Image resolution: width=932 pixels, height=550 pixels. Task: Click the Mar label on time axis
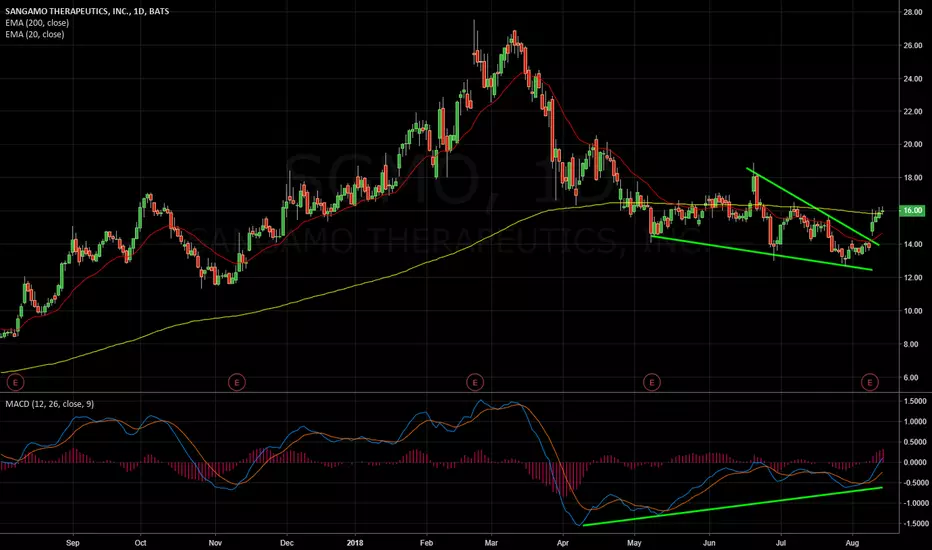coord(490,542)
